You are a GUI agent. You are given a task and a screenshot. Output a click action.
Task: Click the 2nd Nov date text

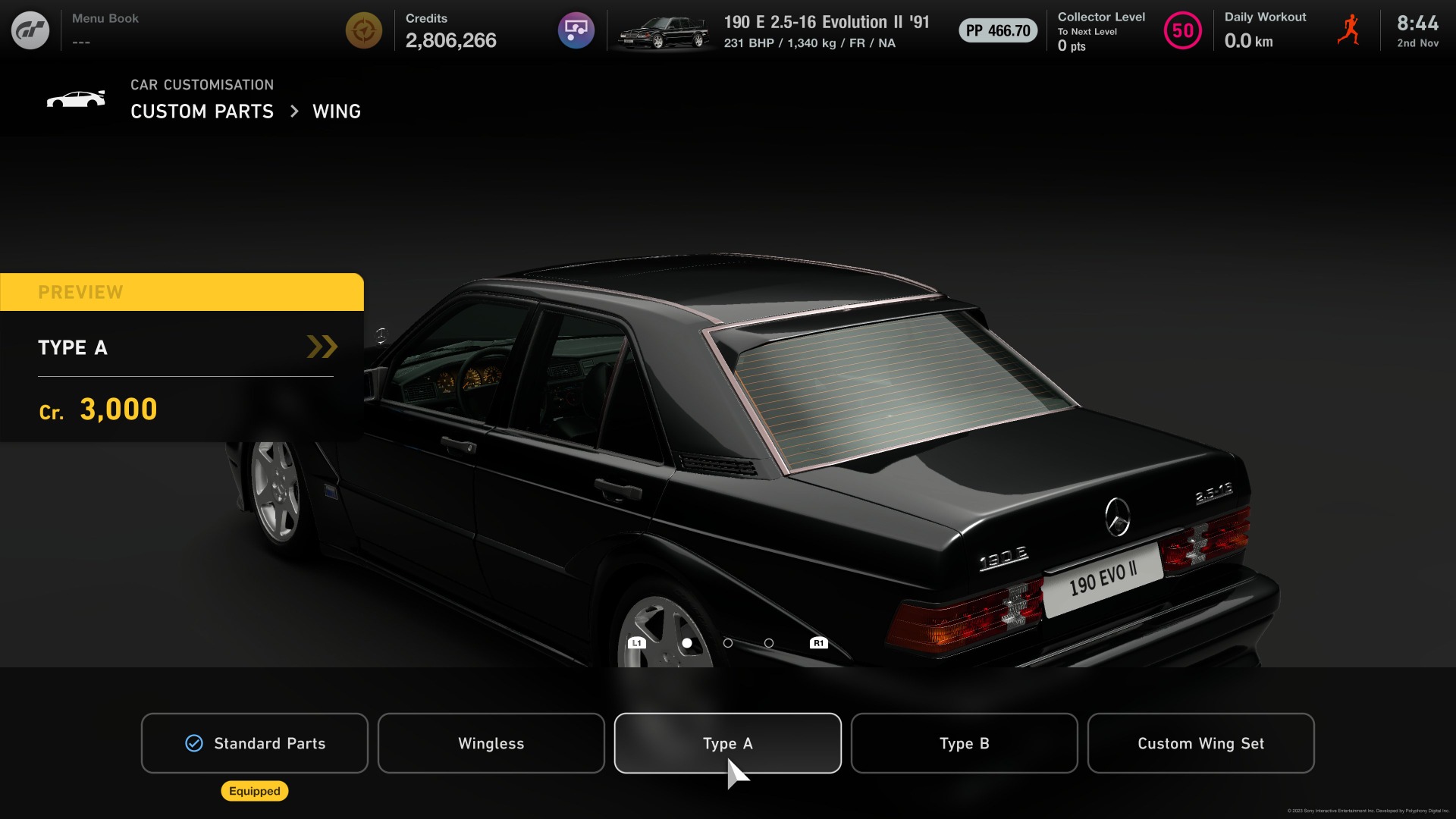(x=1417, y=43)
